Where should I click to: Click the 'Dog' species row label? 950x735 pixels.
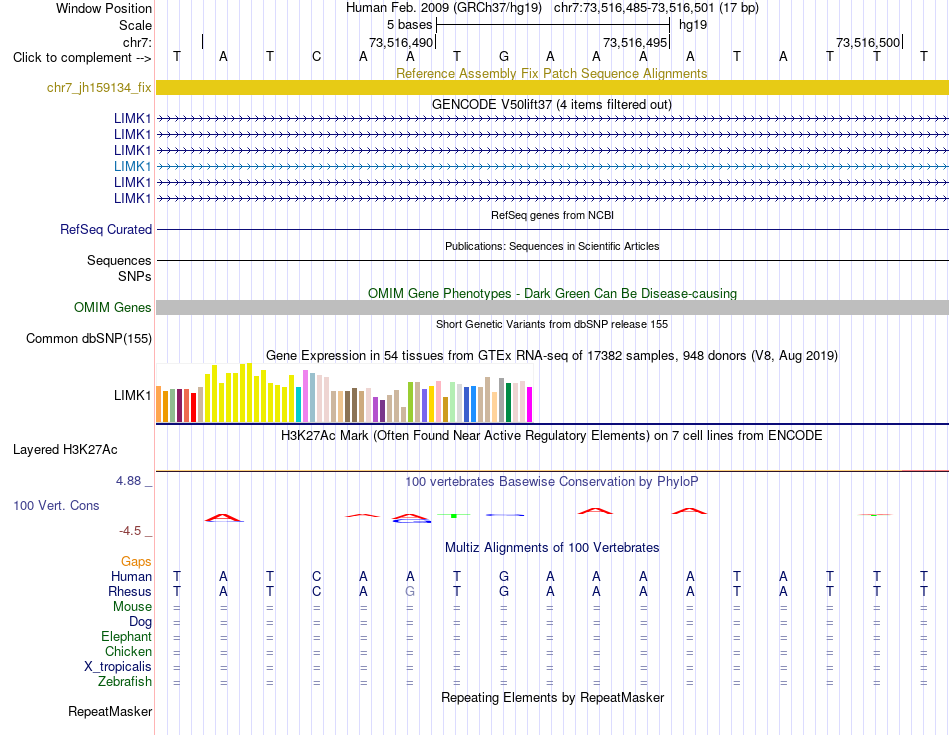pos(140,622)
